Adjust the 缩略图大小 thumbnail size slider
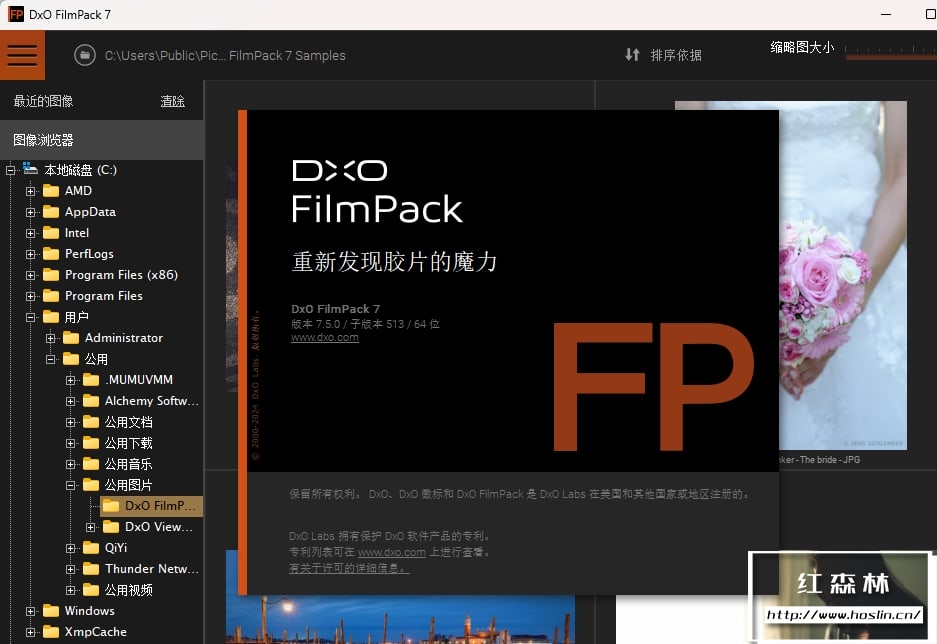The width and height of the screenshot is (937, 644). (x=891, y=54)
